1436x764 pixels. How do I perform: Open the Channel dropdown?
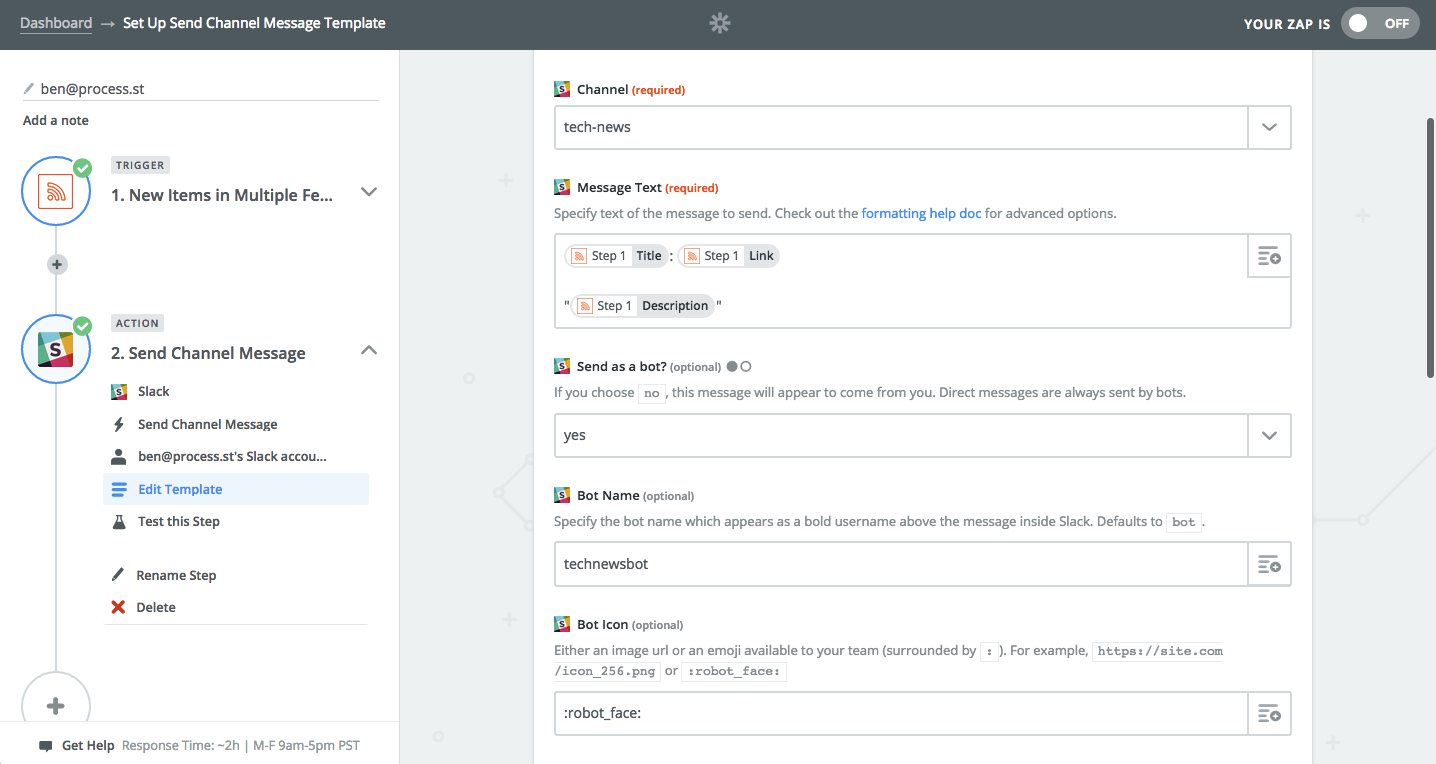[x=1269, y=128]
